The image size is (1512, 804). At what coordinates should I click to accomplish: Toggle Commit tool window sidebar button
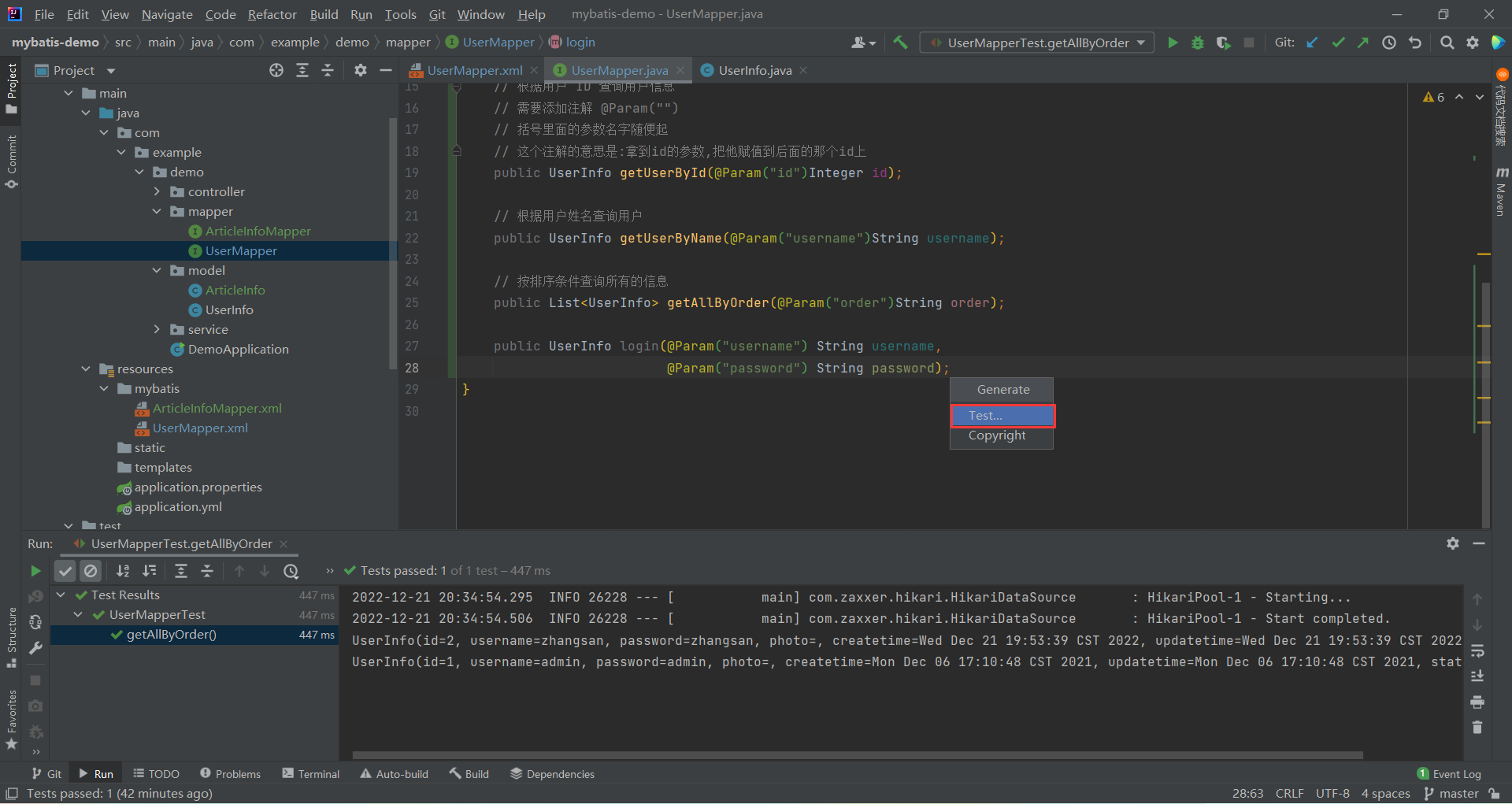[11, 161]
